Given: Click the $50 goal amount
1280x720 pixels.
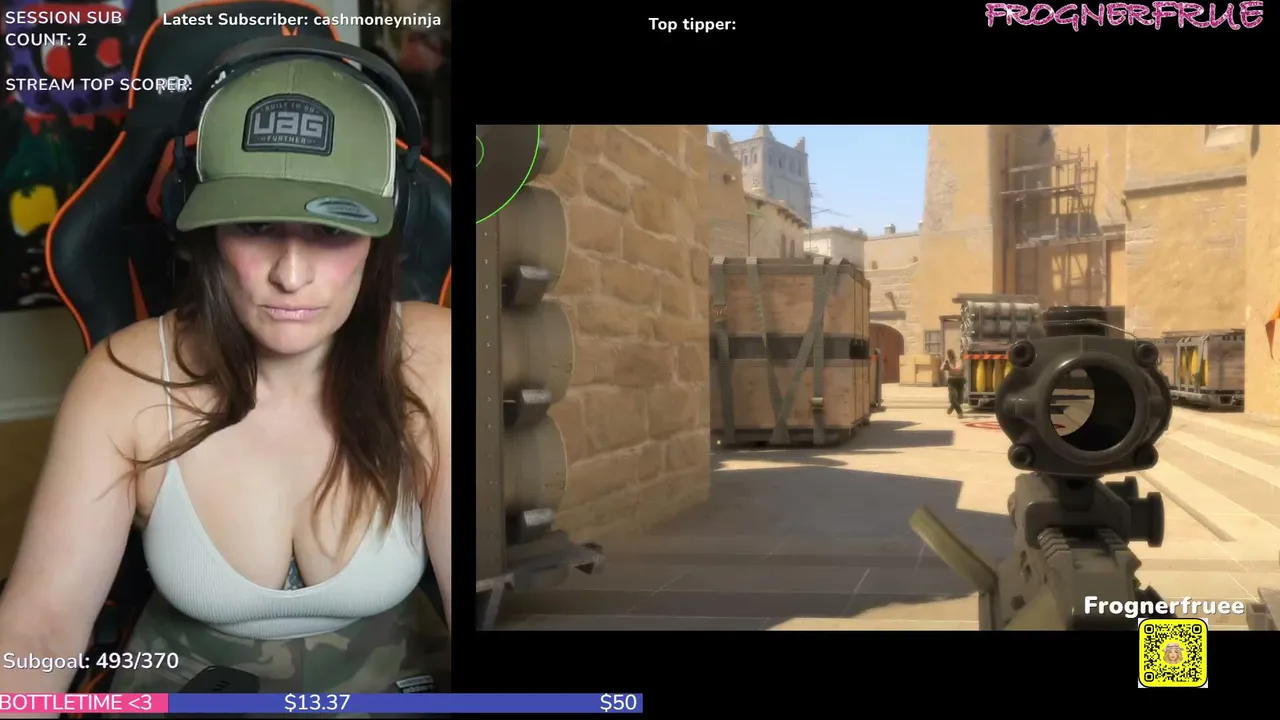Looking at the screenshot, I should coord(618,703).
